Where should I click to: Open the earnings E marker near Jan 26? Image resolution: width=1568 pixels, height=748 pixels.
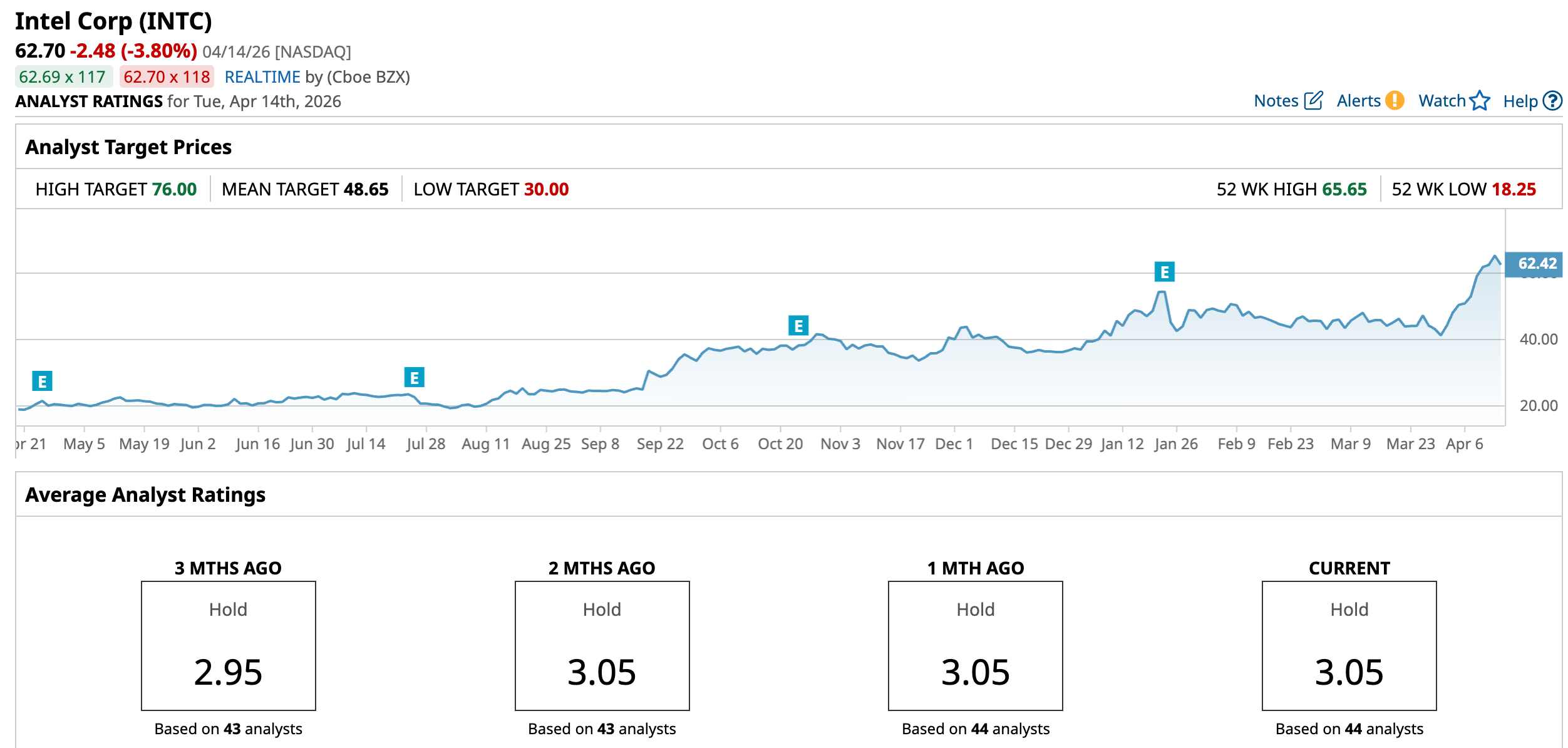coord(1164,272)
